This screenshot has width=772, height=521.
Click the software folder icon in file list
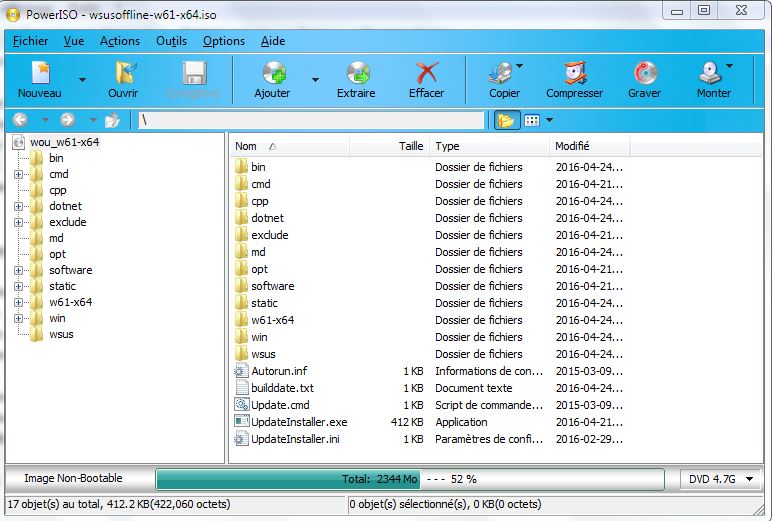tap(241, 286)
